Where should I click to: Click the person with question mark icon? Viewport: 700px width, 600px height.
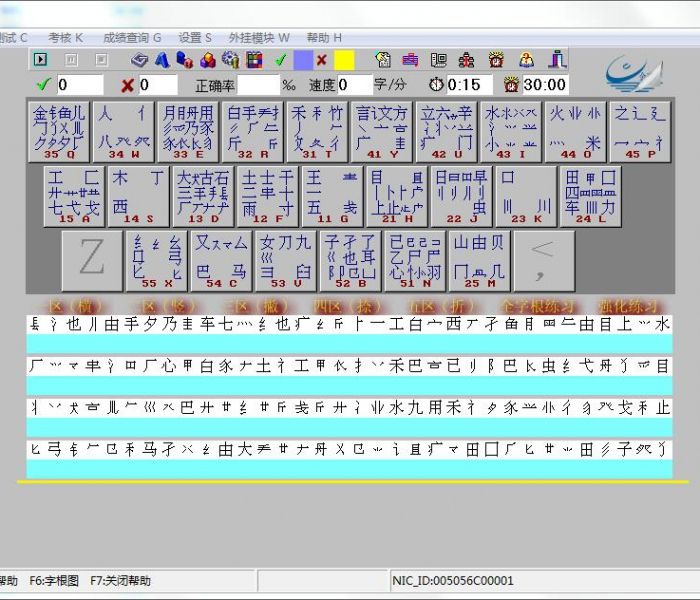527,60
